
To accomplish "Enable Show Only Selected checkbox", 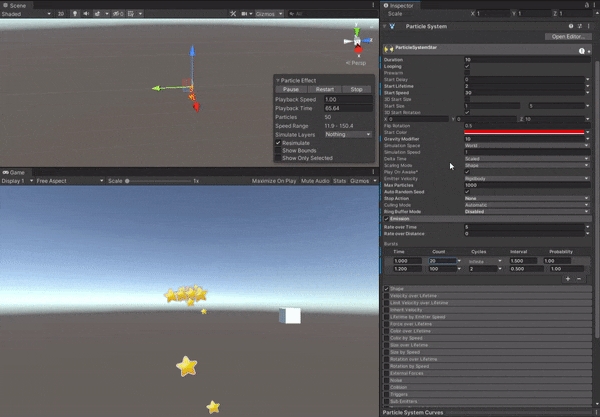I will tap(278, 158).
